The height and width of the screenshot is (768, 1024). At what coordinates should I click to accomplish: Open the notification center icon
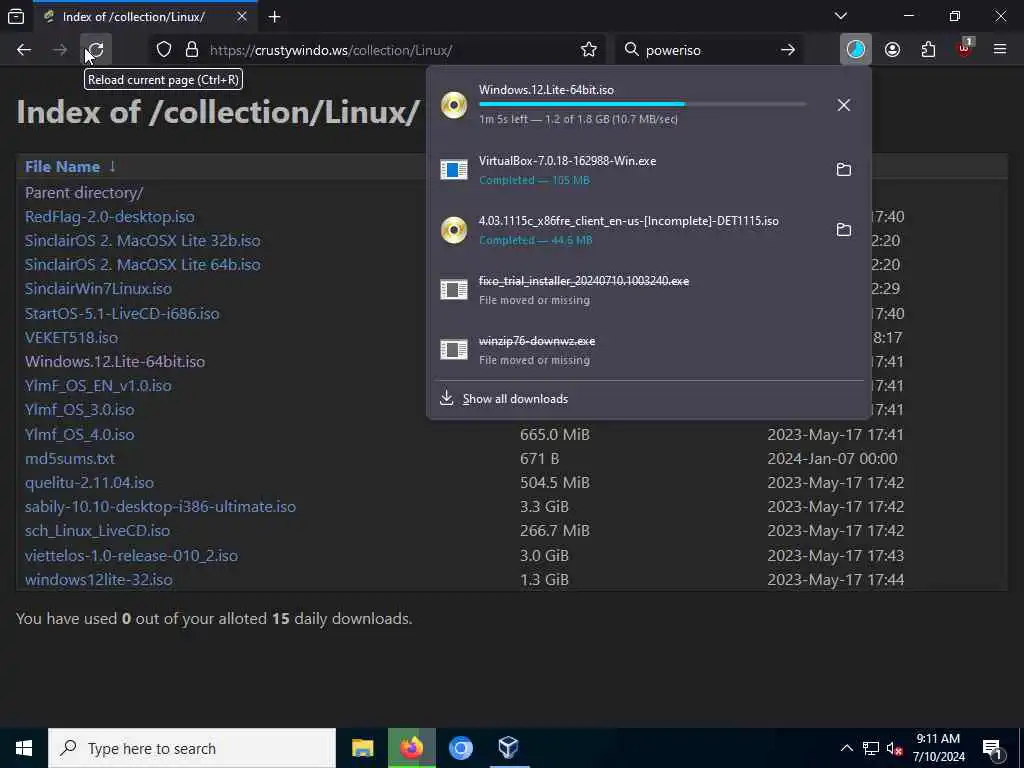coord(993,748)
